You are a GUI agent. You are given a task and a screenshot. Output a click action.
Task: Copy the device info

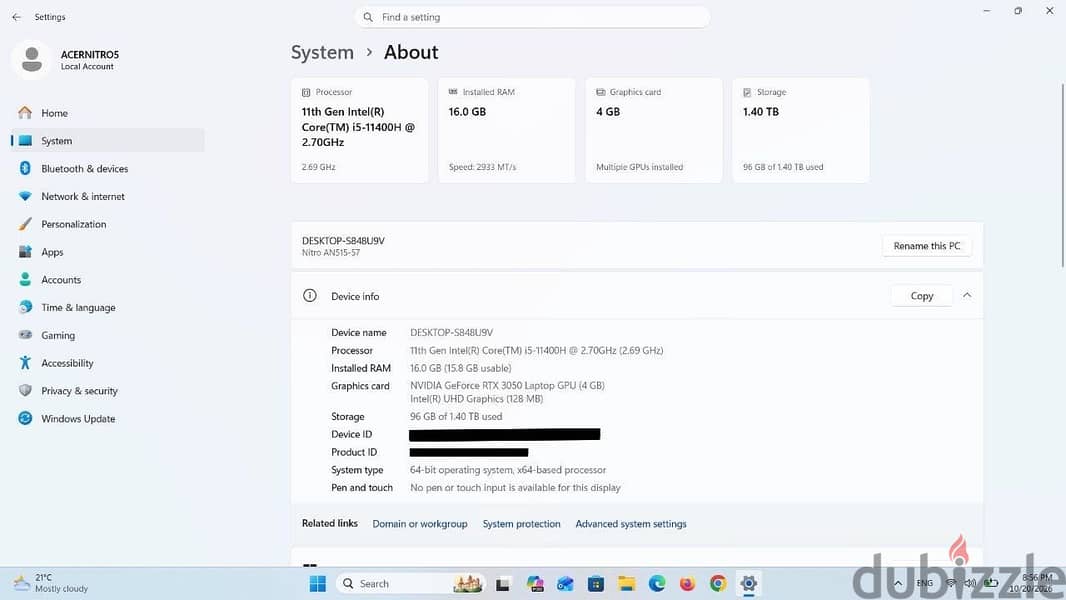point(921,296)
